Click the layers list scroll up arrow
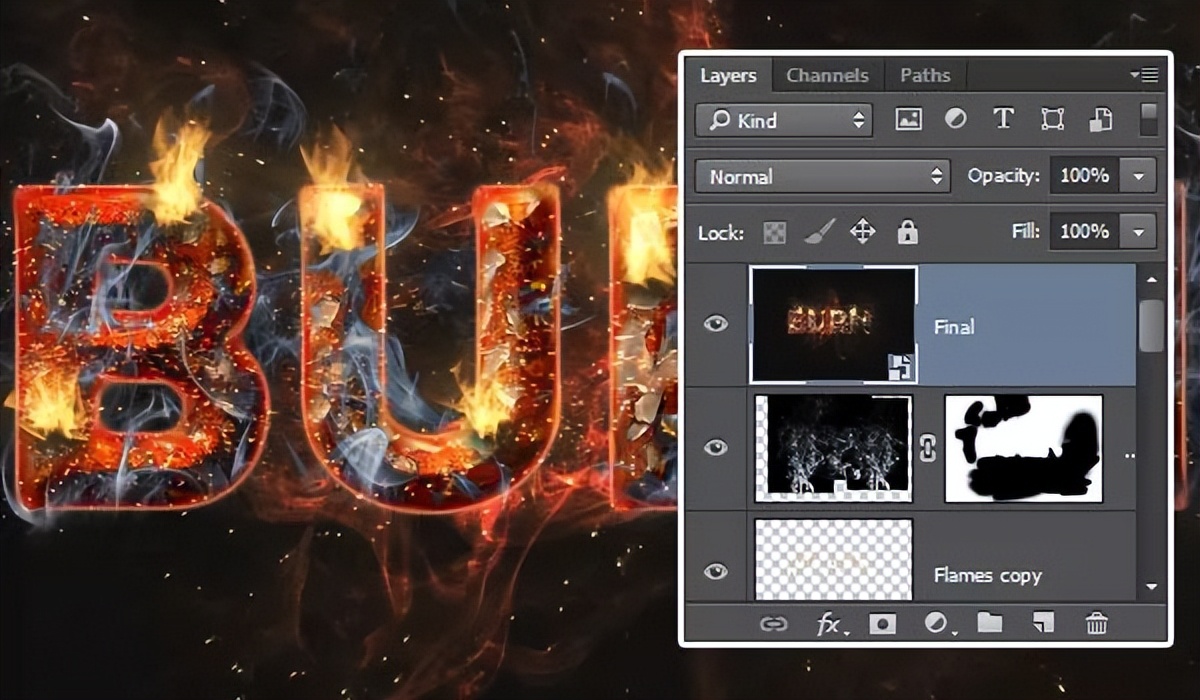 [x=1151, y=281]
